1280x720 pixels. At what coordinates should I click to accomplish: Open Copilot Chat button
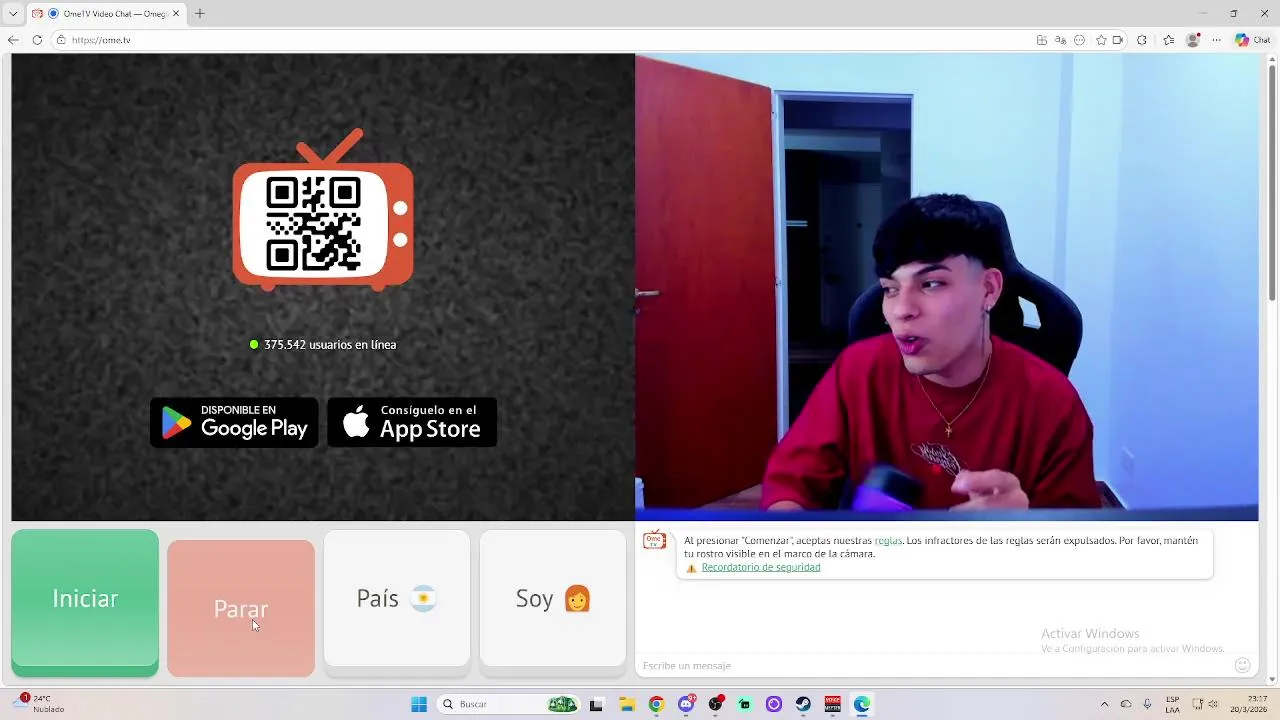coord(1253,40)
